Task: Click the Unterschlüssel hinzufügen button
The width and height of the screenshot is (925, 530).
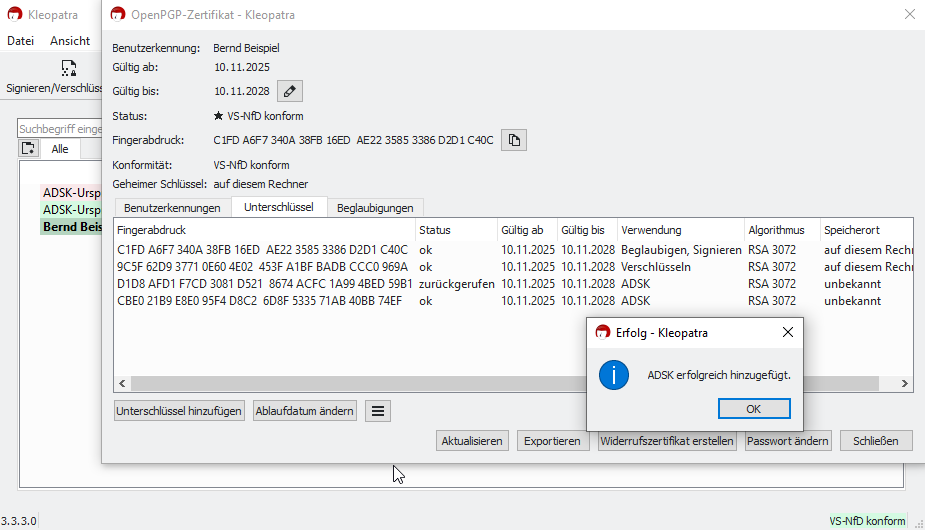Action: (180, 411)
